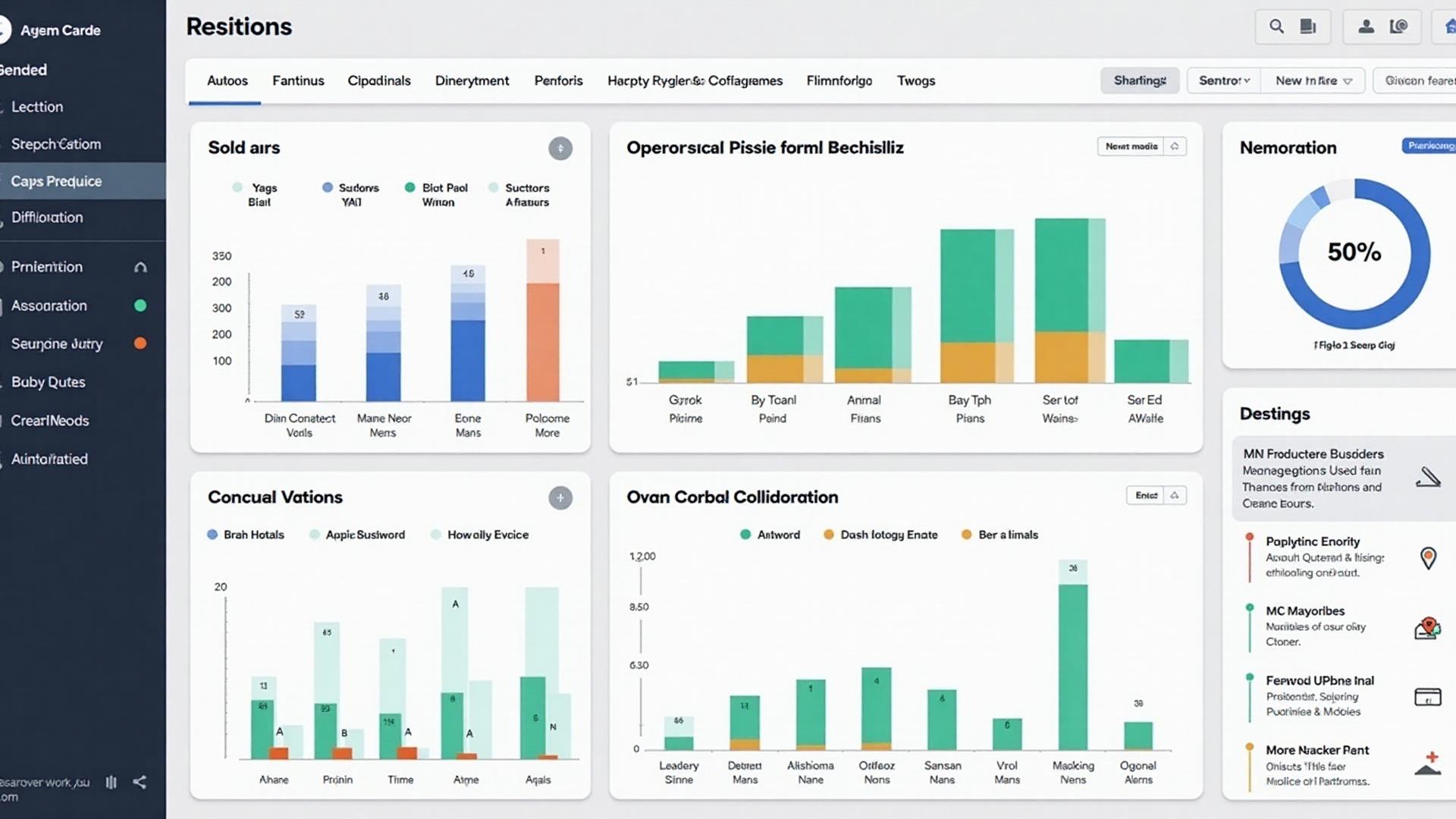Toggle the orange Seunjone Jutry status indicator
Screen dimensions: 1456x819
(140, 344)
